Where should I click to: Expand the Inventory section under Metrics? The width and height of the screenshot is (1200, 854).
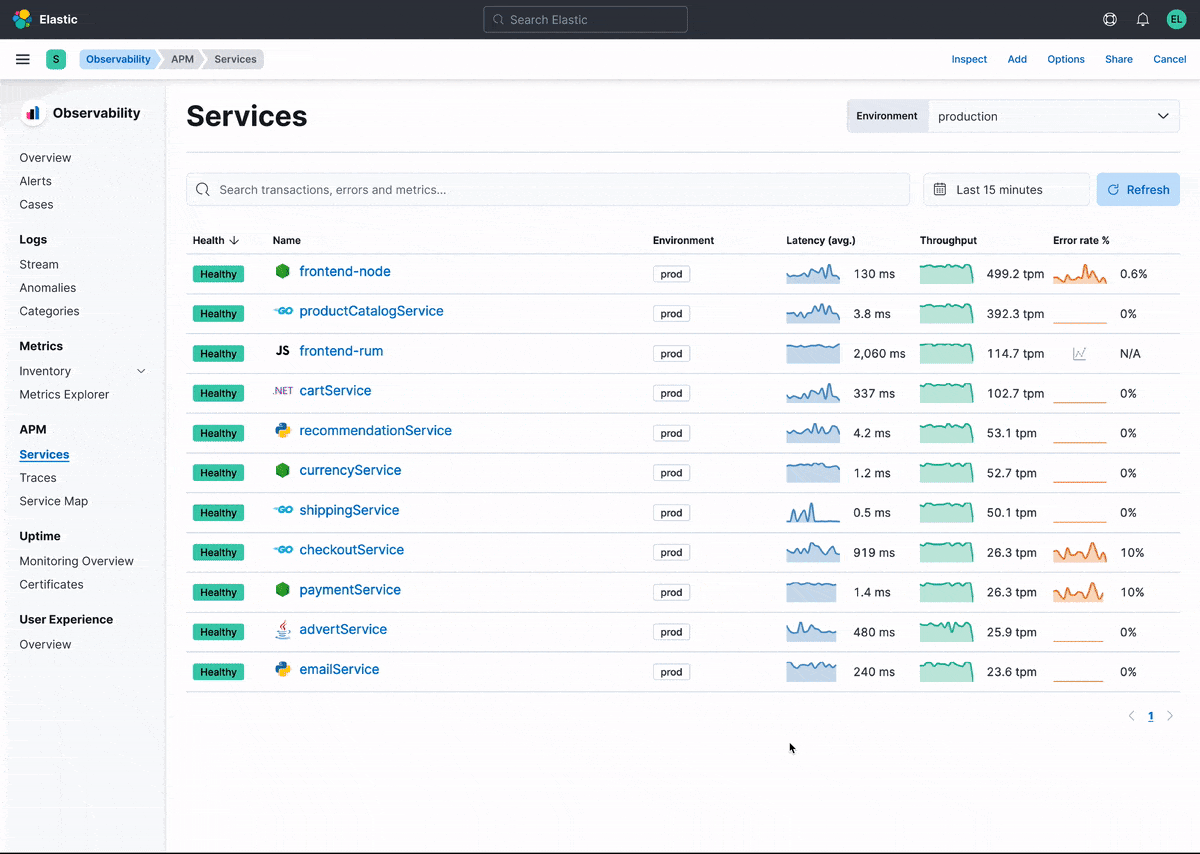click(x=141, y=370)
